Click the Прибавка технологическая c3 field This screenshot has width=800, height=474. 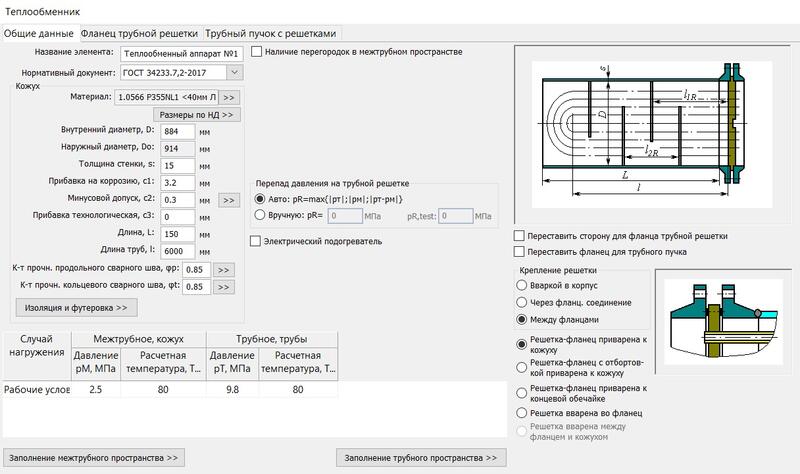[178, 217]
